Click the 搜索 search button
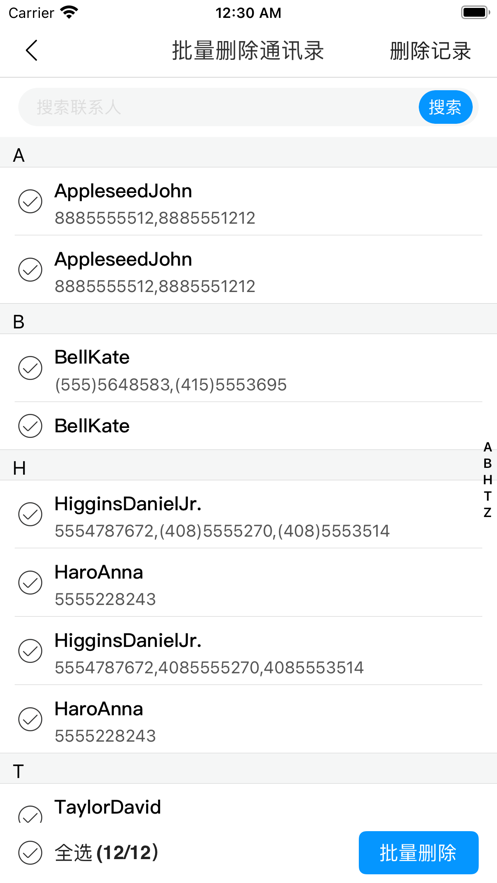The height and width of the screenshot is (883, 497). point(445,107)
